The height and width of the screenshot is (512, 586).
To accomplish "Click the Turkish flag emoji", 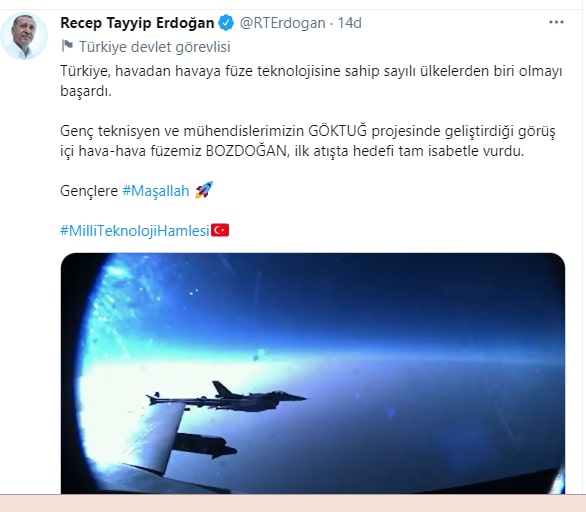I will pyautogui.click(x=220, y=230).
